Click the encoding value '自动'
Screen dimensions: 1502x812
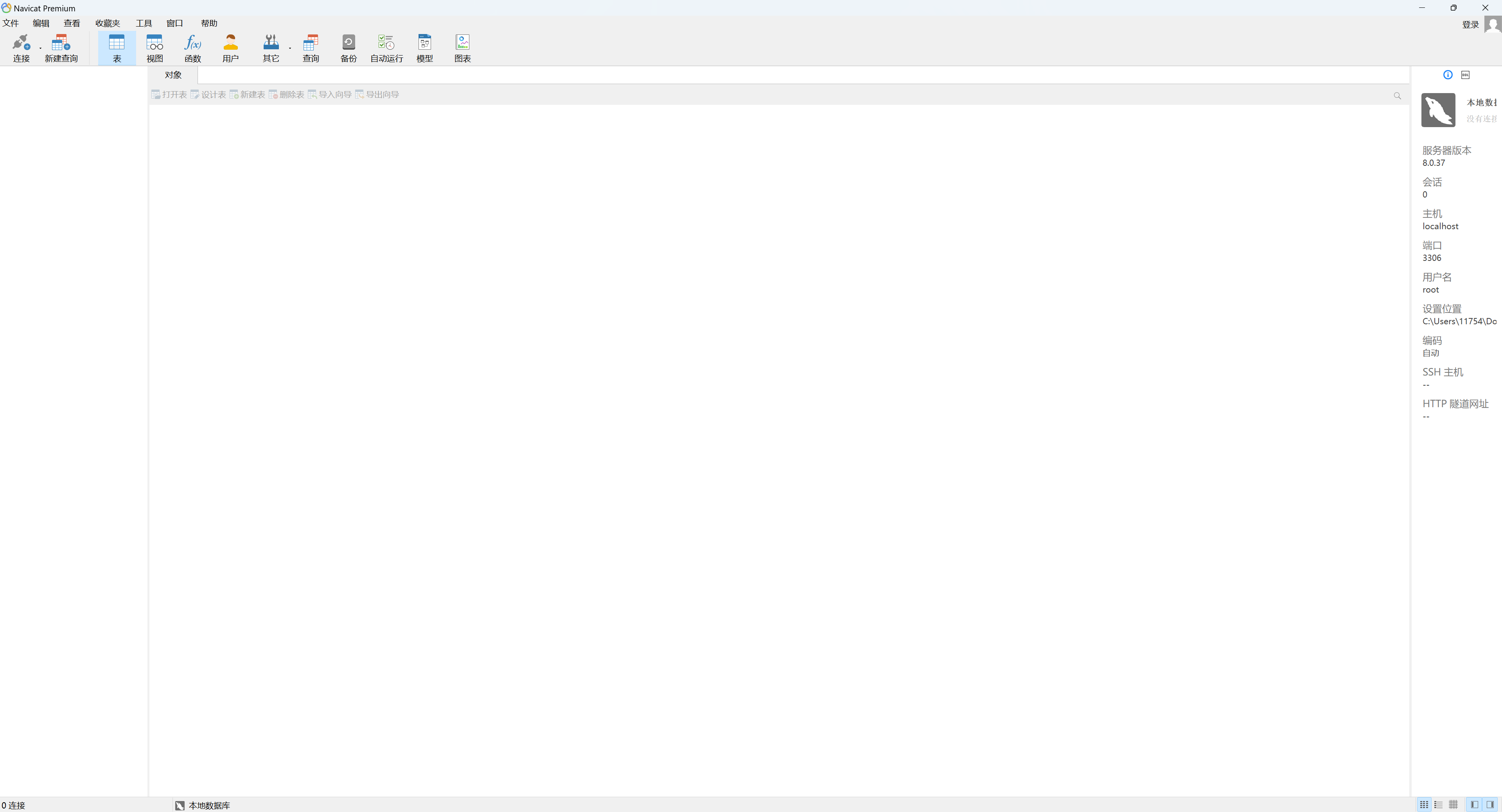coord(1431,353)
